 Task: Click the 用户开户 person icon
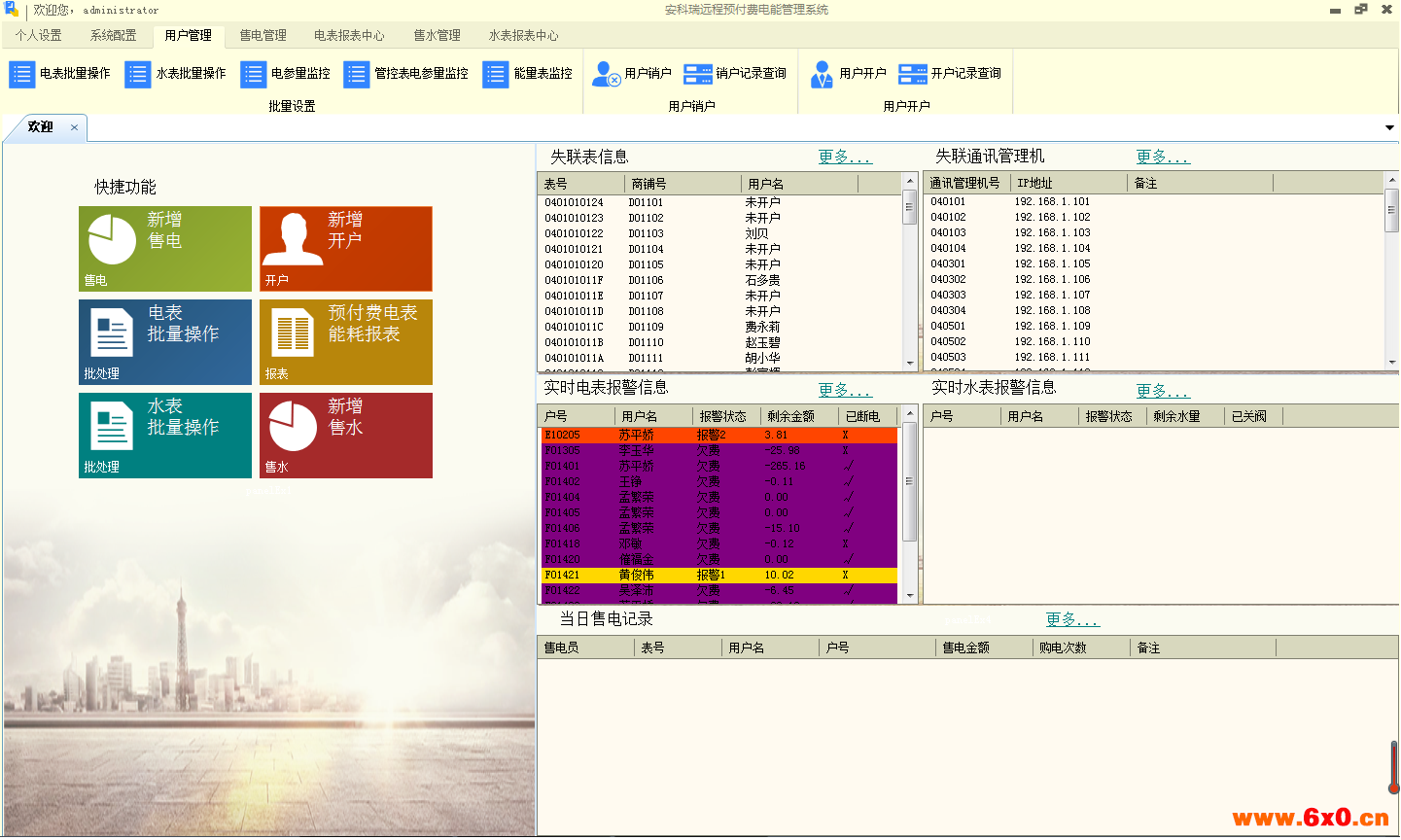click(822, 74)
